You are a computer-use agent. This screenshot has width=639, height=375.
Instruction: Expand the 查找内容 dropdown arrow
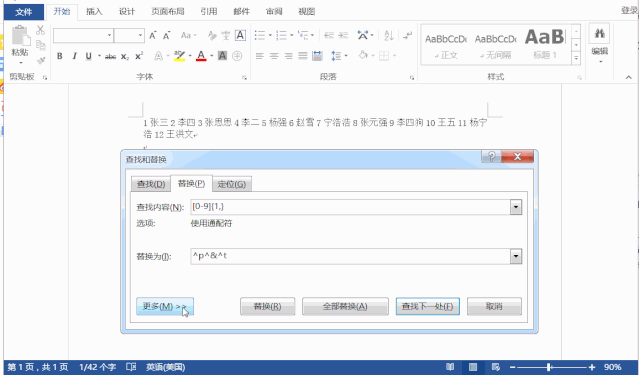point(516,207)
